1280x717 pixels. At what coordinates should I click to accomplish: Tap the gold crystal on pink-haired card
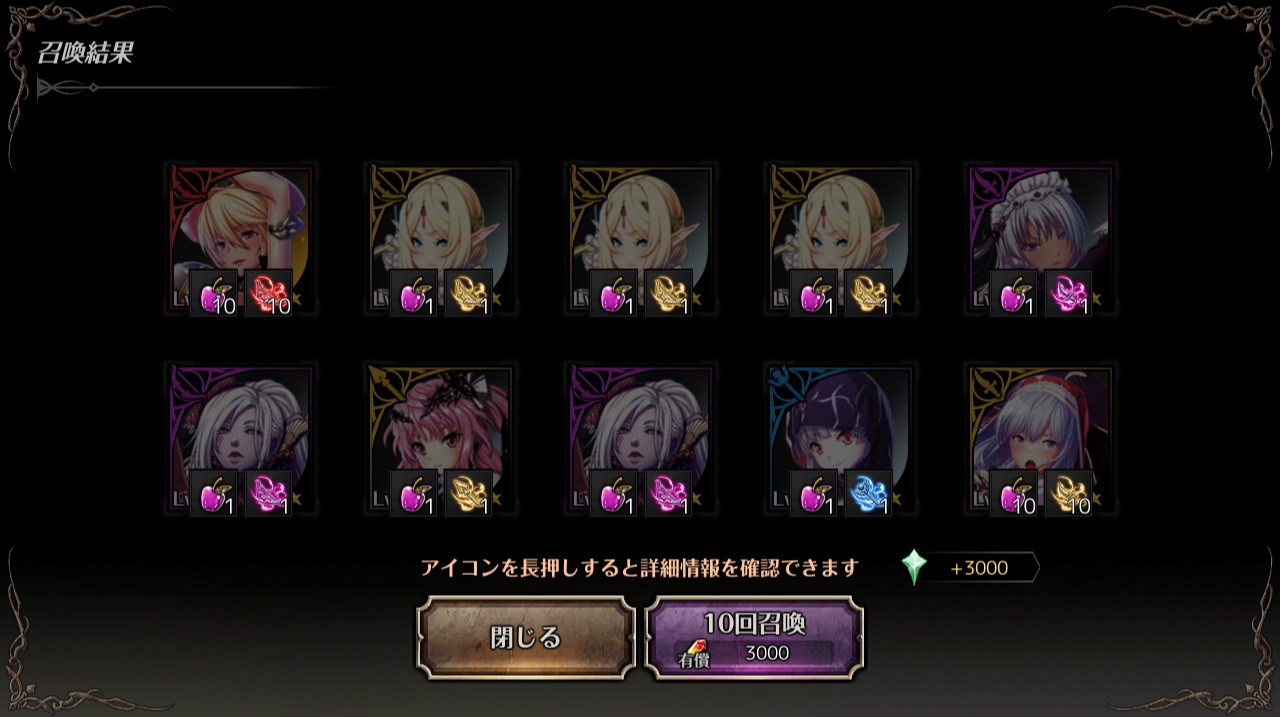[x=469, y=493]
